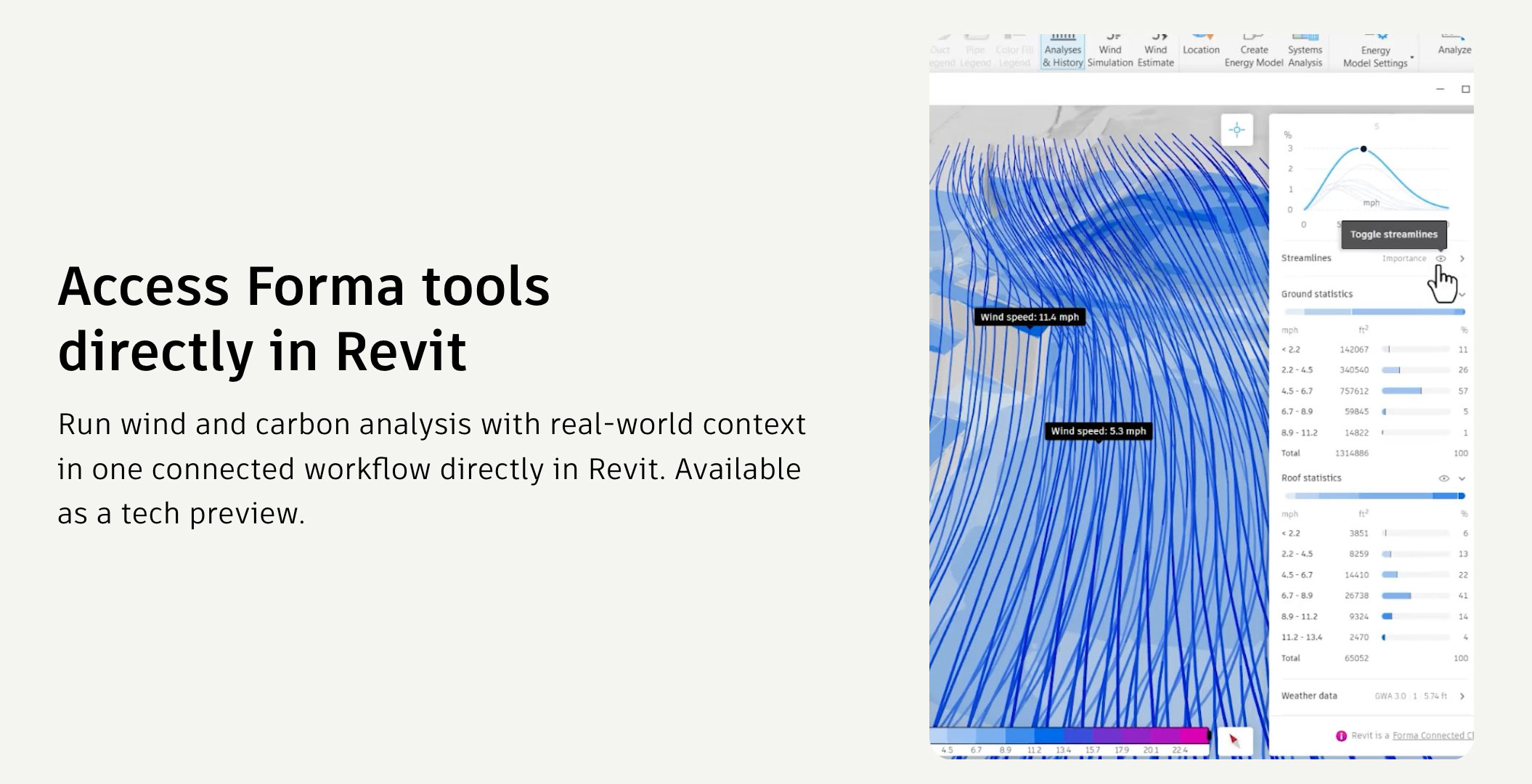Click the Analyze ribbon button

pos(1454,46)
